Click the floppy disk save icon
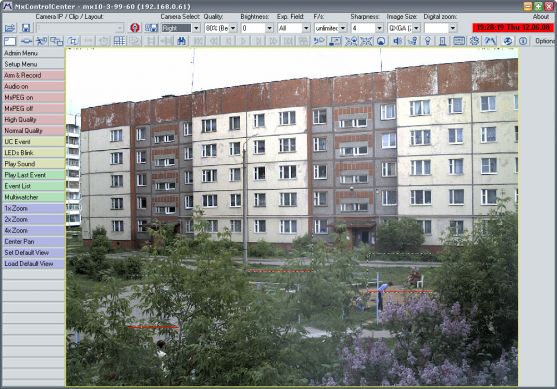Viewport: 557px width, 389px height. tap(26, 28)
